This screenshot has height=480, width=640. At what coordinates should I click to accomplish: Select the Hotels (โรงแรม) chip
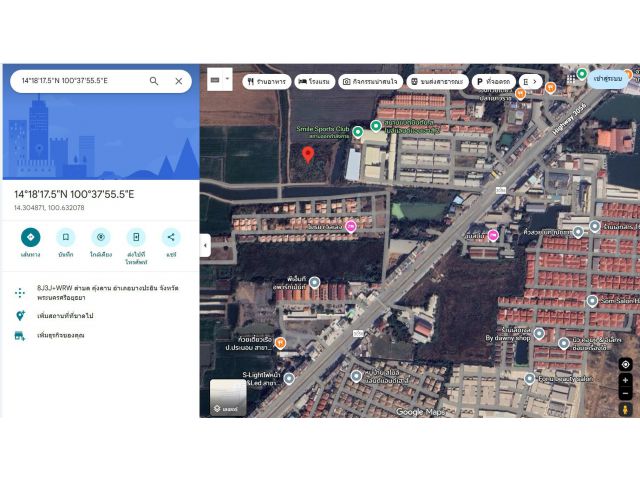point(314,81)
